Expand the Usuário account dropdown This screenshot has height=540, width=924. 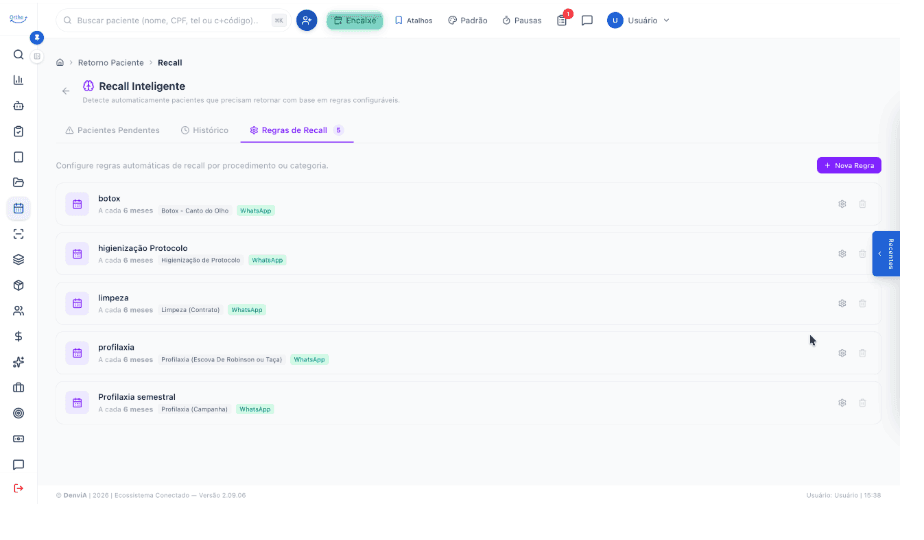click(639, 21)
